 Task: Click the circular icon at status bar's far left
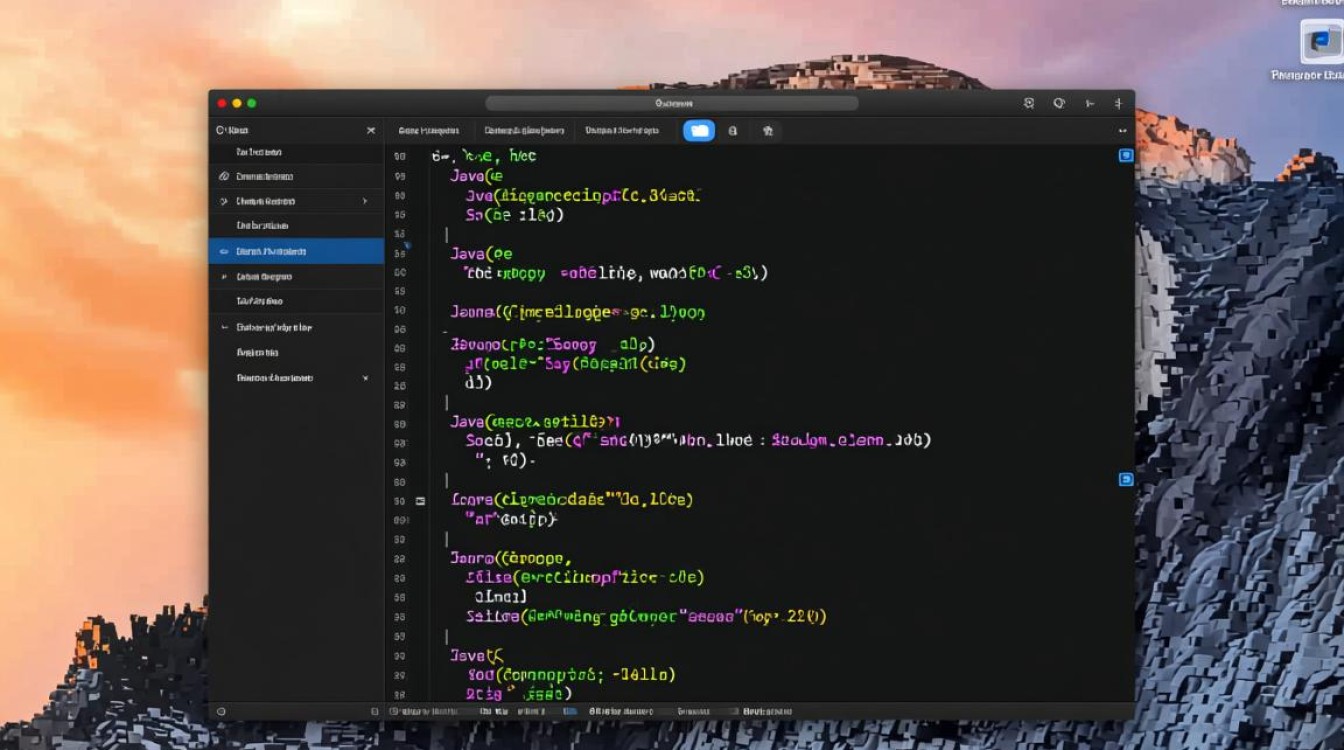pyautogui.click(x=221, y=712)
